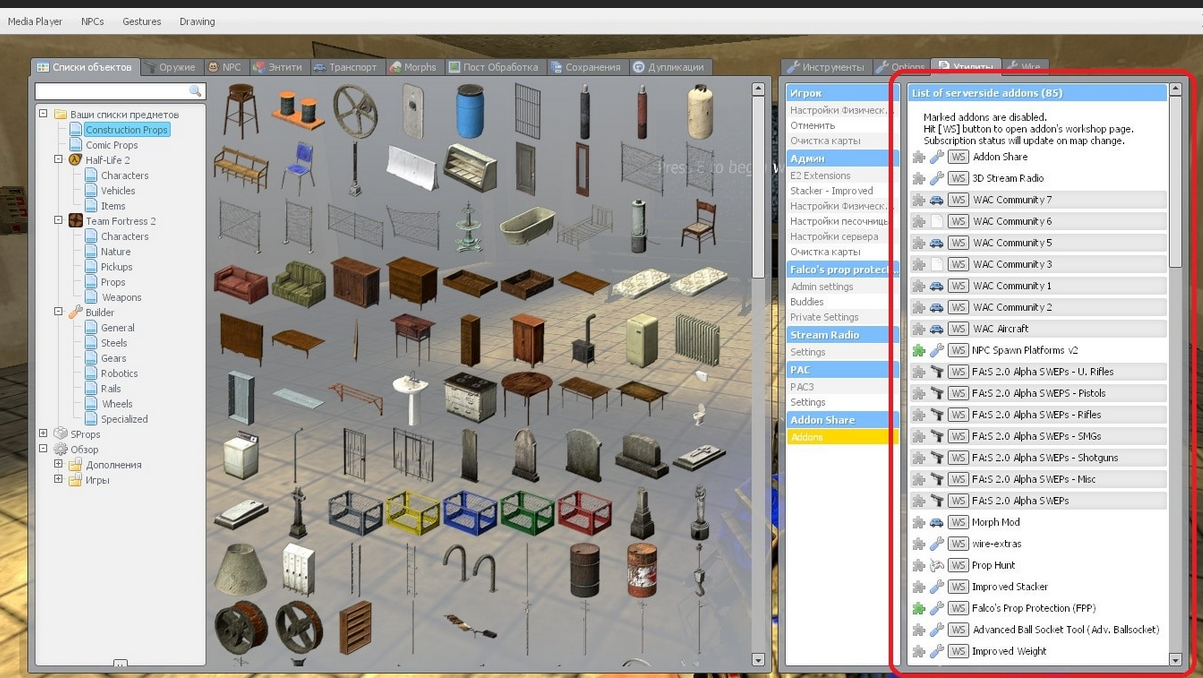Select Comic Props in the tree

(x=111, y=145)
